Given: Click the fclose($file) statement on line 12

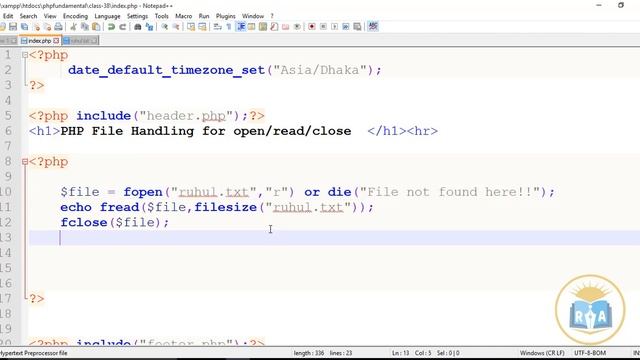Looking at the screenshot, I should point(114,223).
